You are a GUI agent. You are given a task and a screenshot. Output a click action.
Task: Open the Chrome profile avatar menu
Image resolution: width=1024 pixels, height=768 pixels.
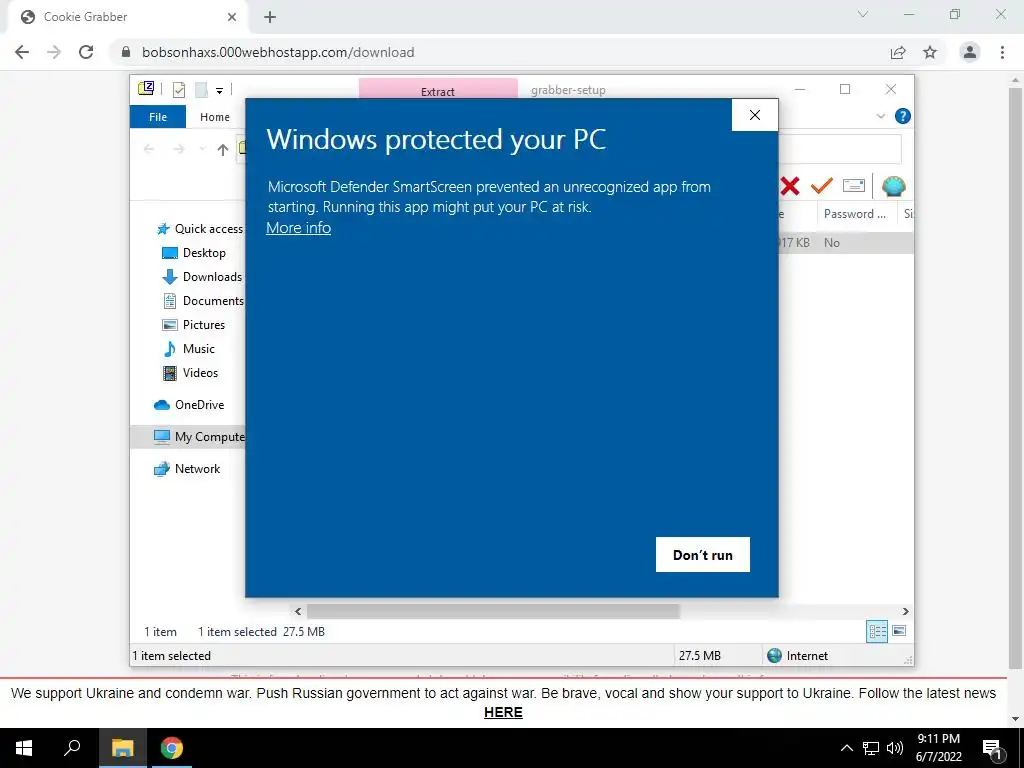click(x=970, y=52)
